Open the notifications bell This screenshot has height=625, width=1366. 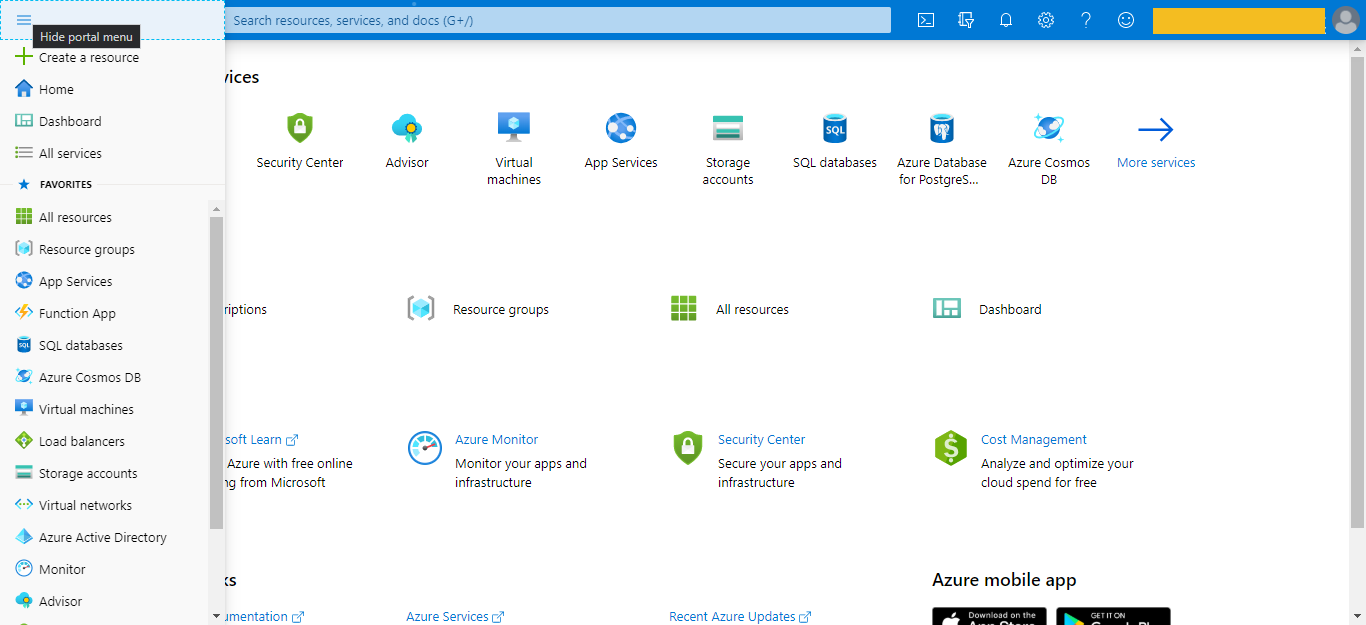point(1005,19)
